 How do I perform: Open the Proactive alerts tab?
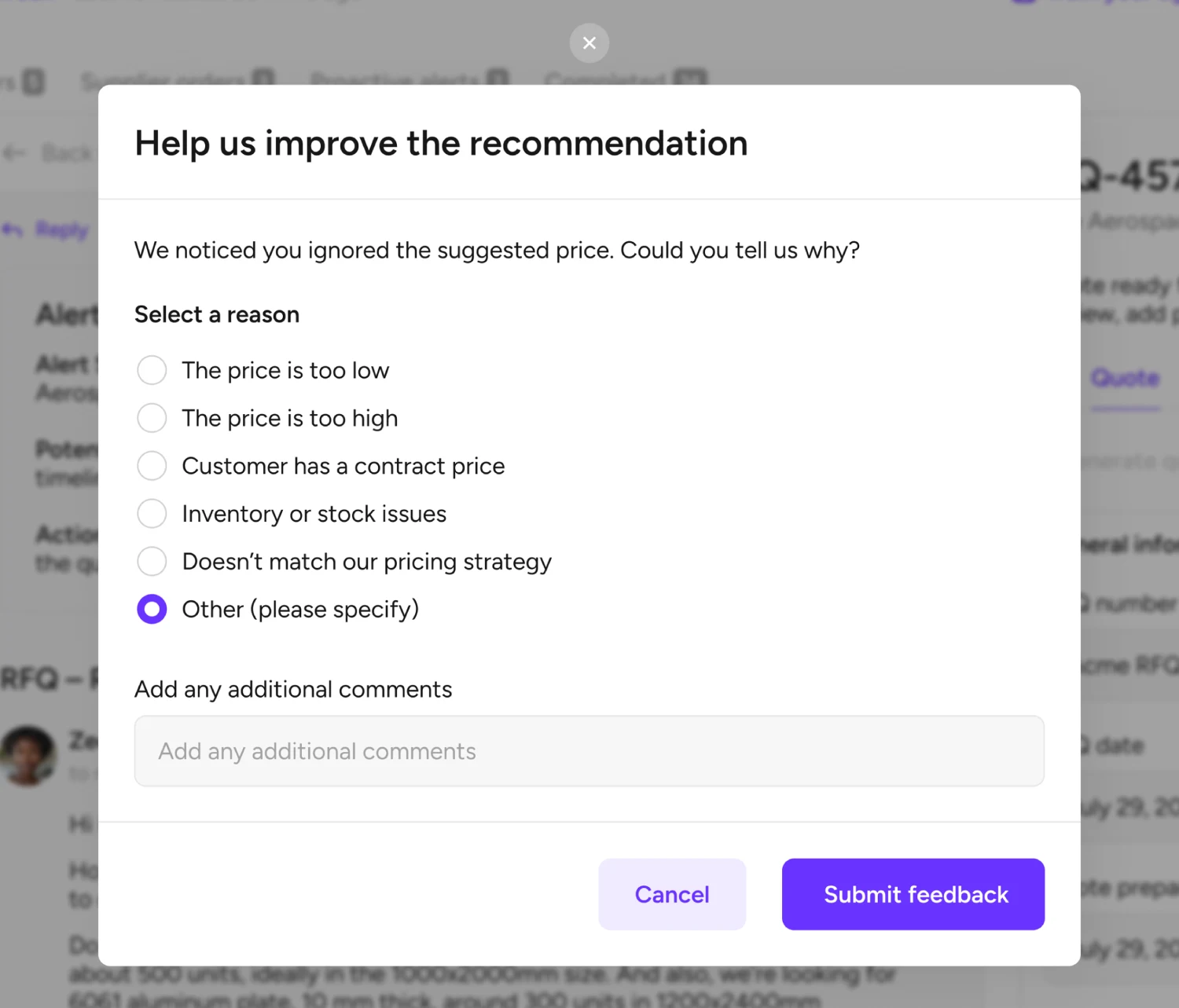[x=395, y=79]
